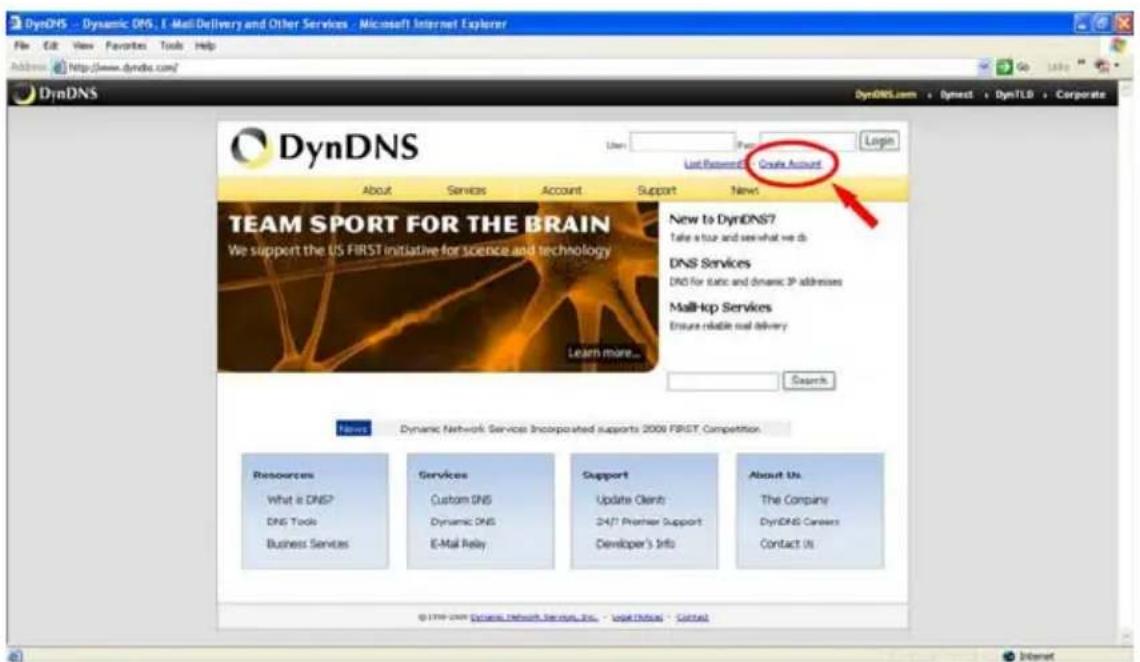Click the DNS Services heading link

(x=710, y=264)
